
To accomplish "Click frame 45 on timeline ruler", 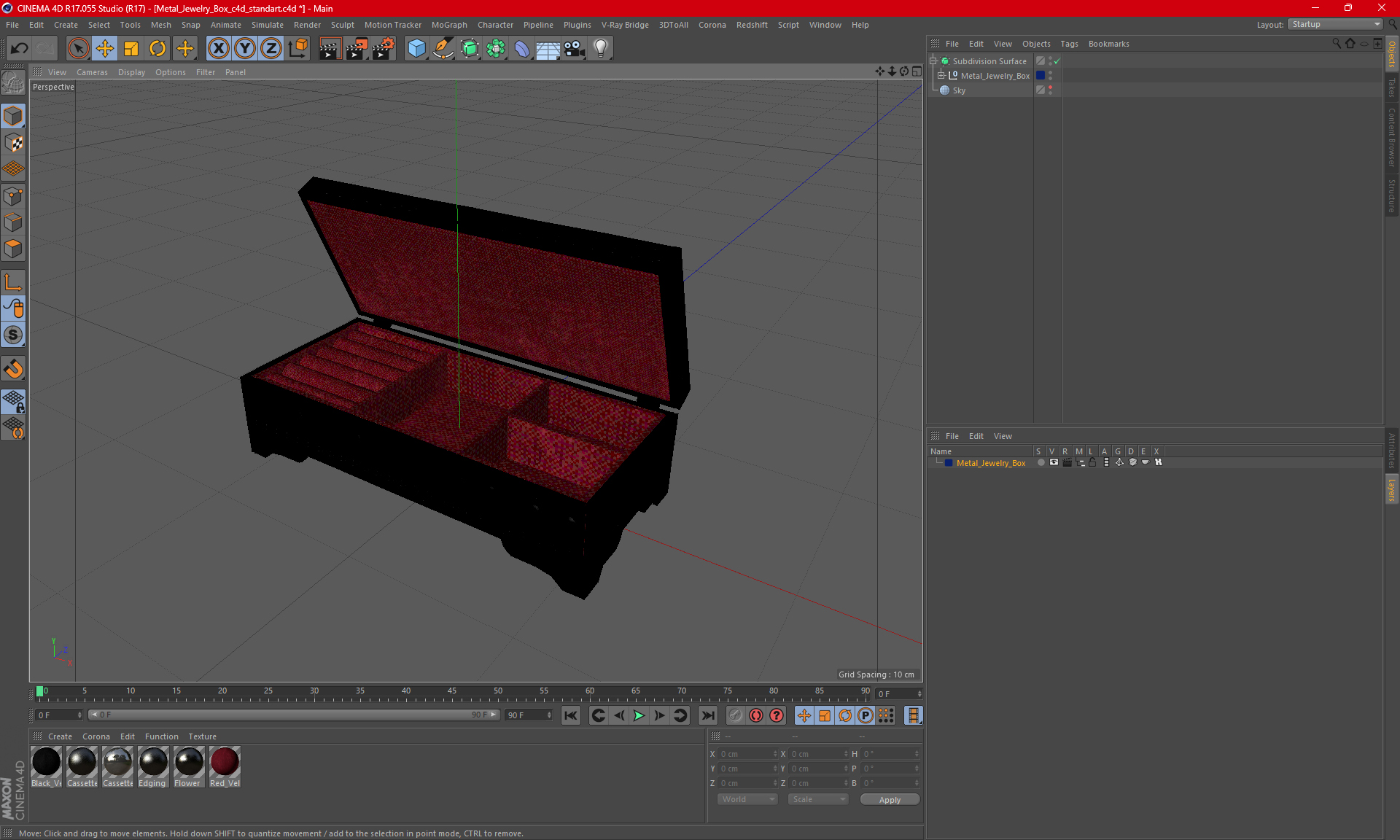I will 452,691.
